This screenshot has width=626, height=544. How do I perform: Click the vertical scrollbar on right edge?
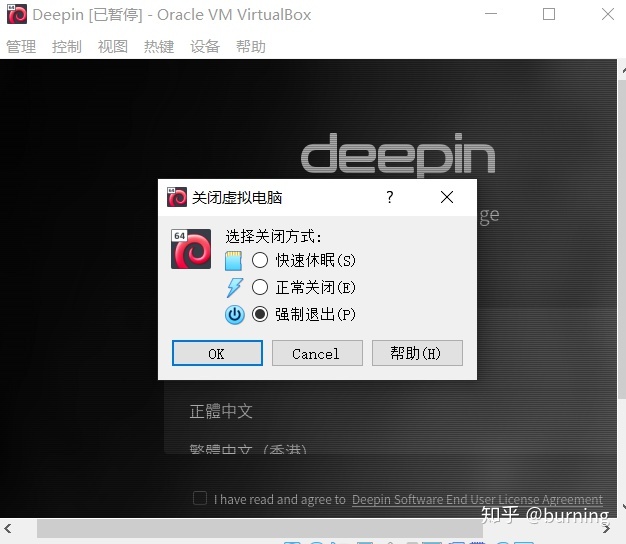click(x=622, y=239)
